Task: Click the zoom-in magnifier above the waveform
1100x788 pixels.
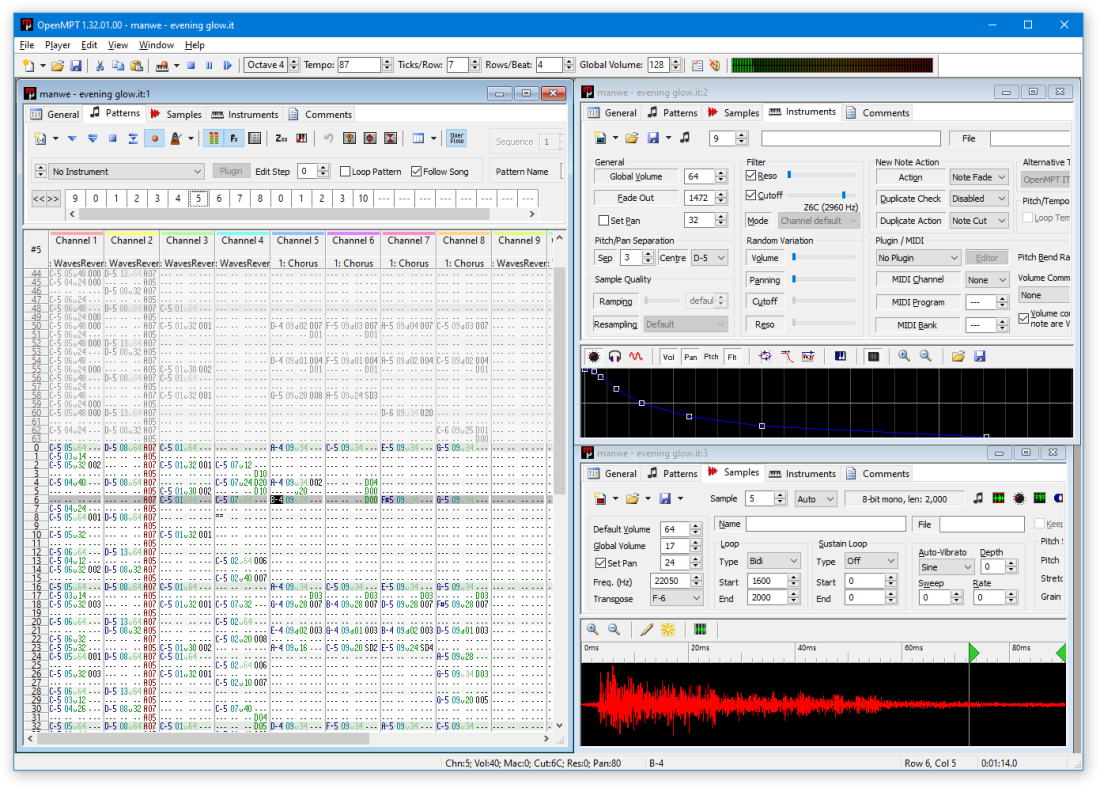Action: point(592,629)
